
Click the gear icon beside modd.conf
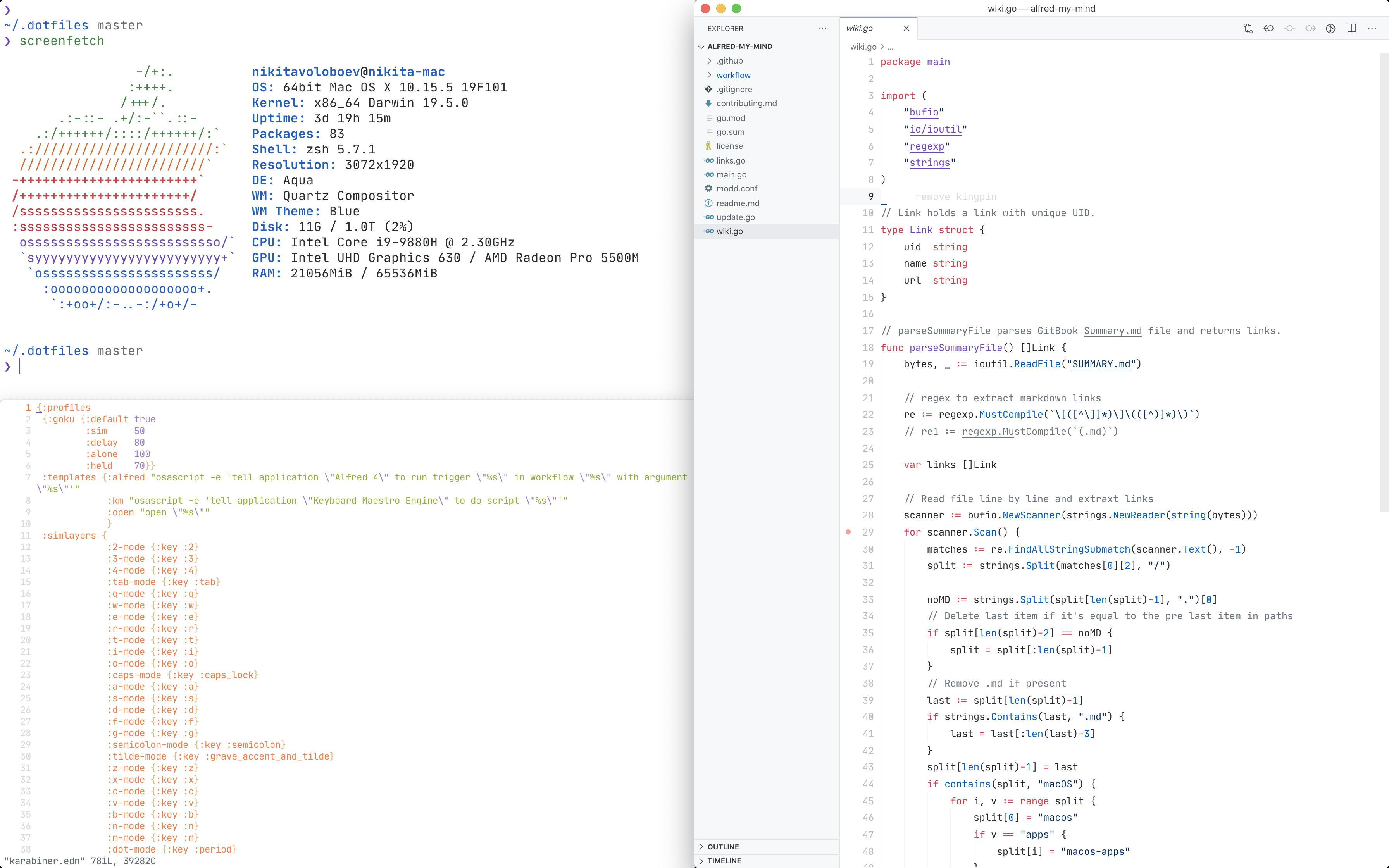pos(709,188)
